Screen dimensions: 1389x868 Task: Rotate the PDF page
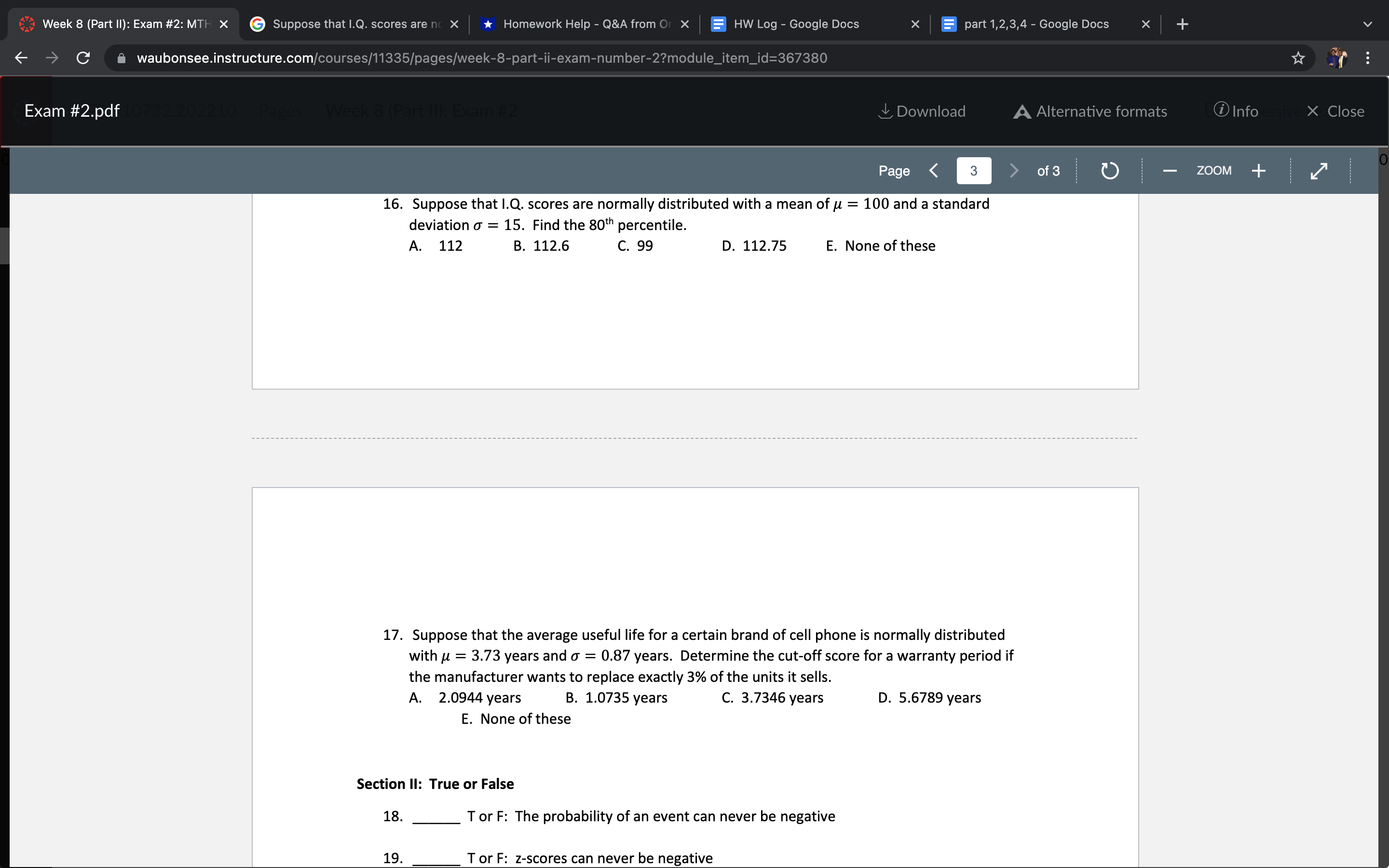click(1109, 170)
